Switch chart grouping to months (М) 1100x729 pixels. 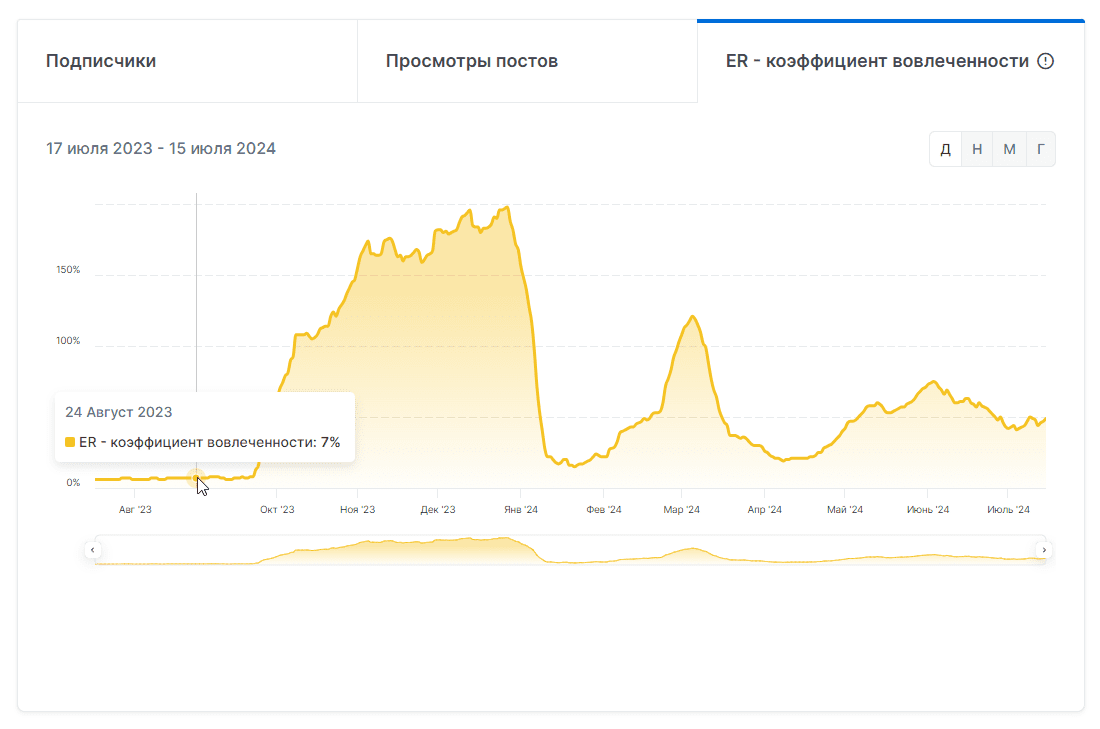1009,149
